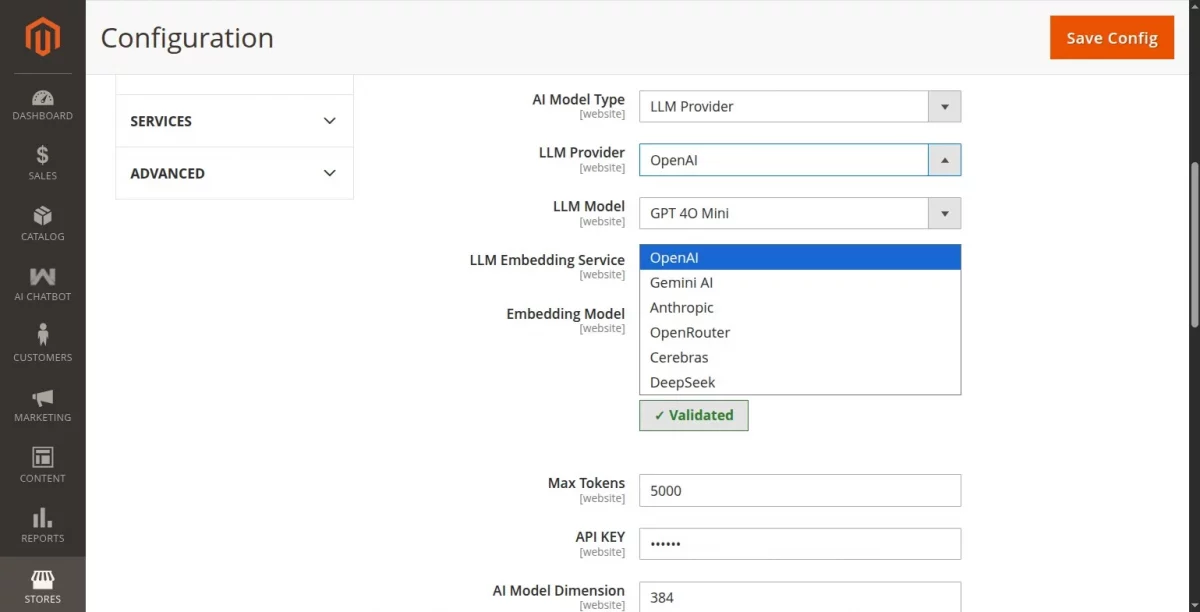Click the Max Tokens input field

click(x=799, y=491)
